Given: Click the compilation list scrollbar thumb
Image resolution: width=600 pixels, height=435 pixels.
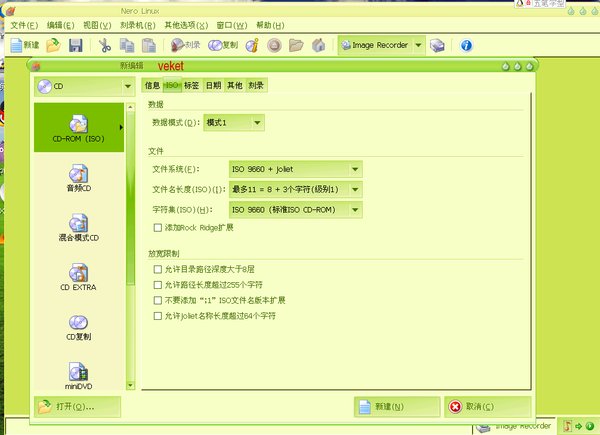Looking at the screenshot, I should [130, 198].
